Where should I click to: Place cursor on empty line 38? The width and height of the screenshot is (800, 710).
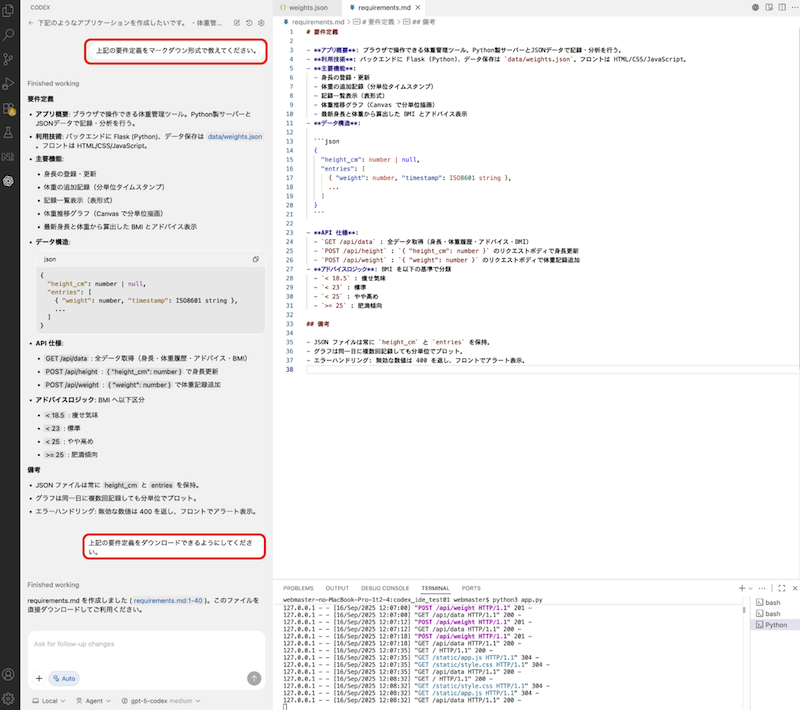[551, 369]
